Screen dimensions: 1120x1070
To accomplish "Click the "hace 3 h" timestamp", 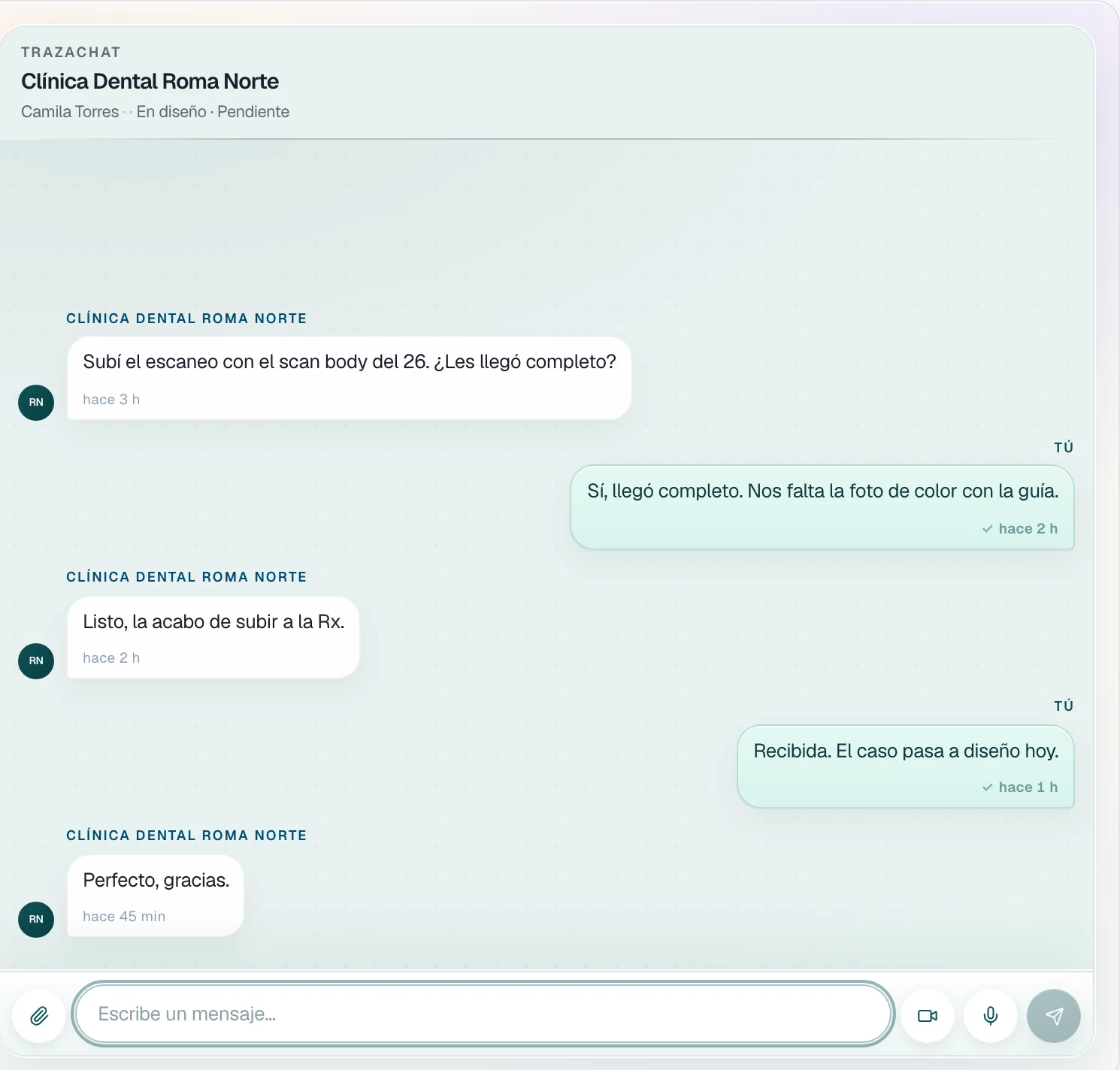I will [x=111, y=400].
